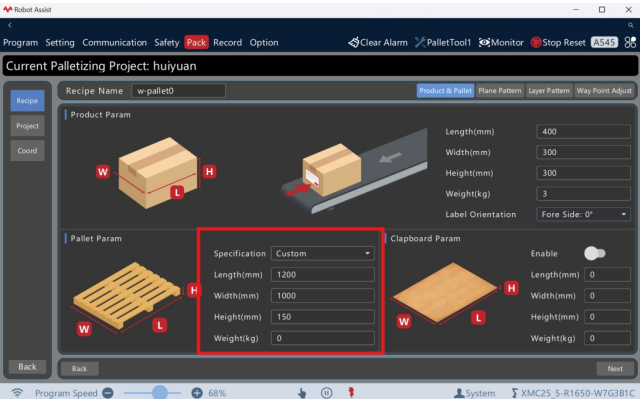Click the Wi-Fi status icon
Image resolution: width=640 pixels, height=399 pixels.
(17, 393)
